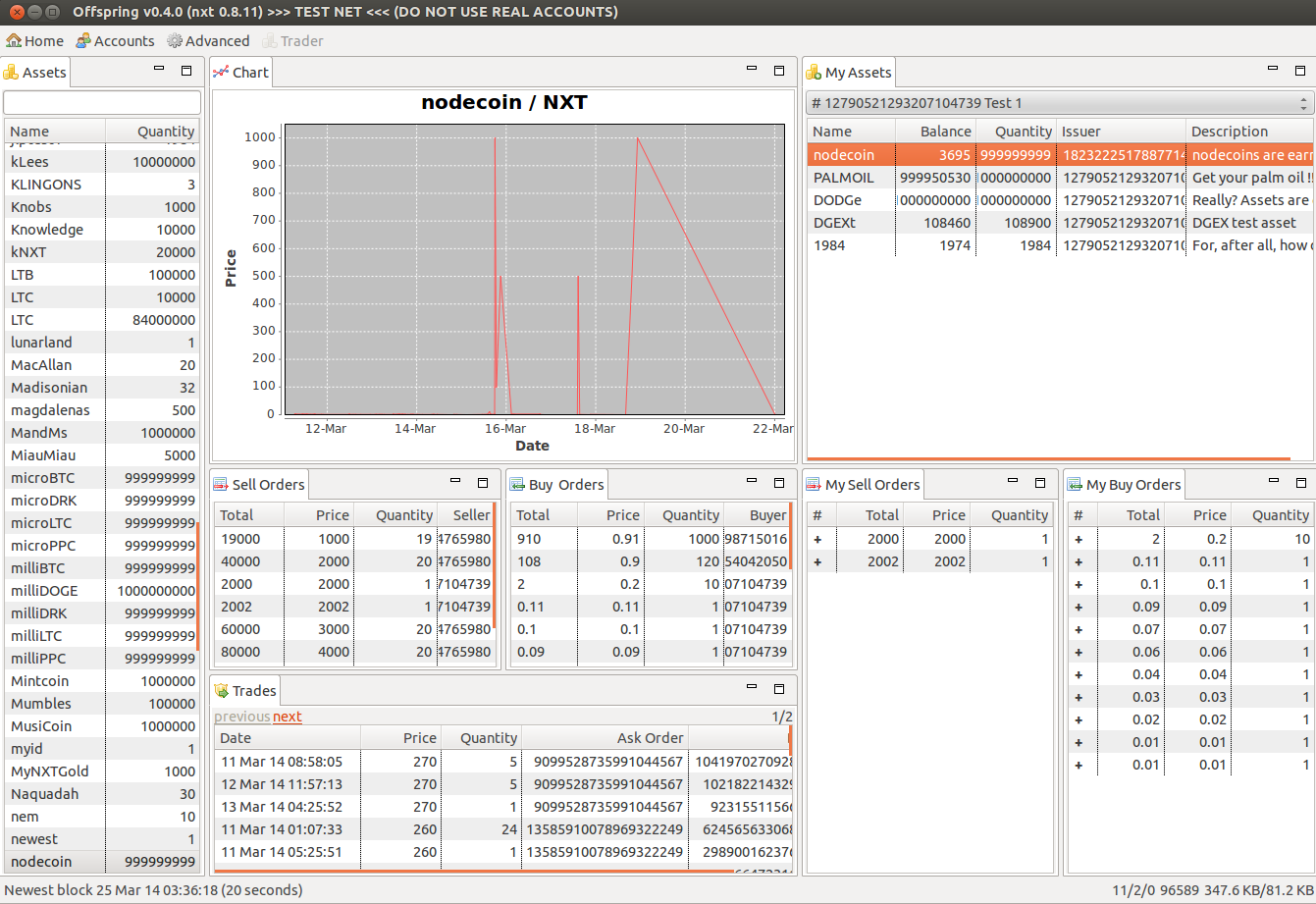Open the Home toolbar item
The width and height of the screenshot is (1316, 904).
pos(35,41)
